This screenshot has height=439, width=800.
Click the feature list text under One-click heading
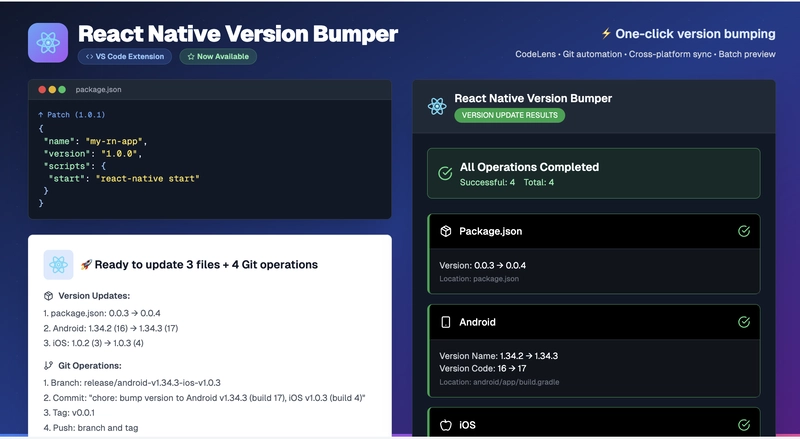(645, 54)
